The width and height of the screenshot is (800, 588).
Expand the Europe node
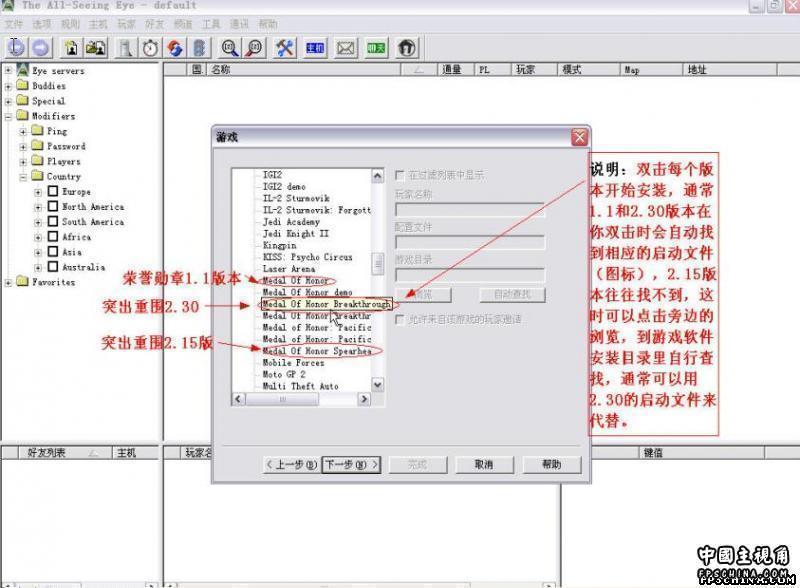pos(38,192)
